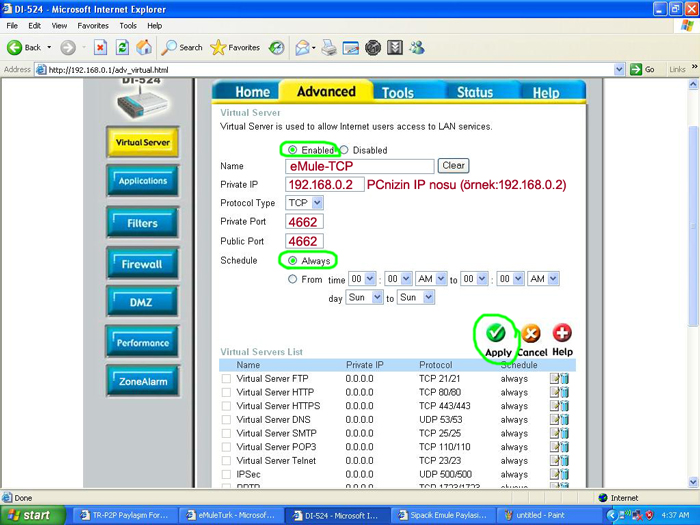Edit the Virtual Server POP3 entry icon
Image resolution: width=700 pixels, height=525 pixels.
554,447
